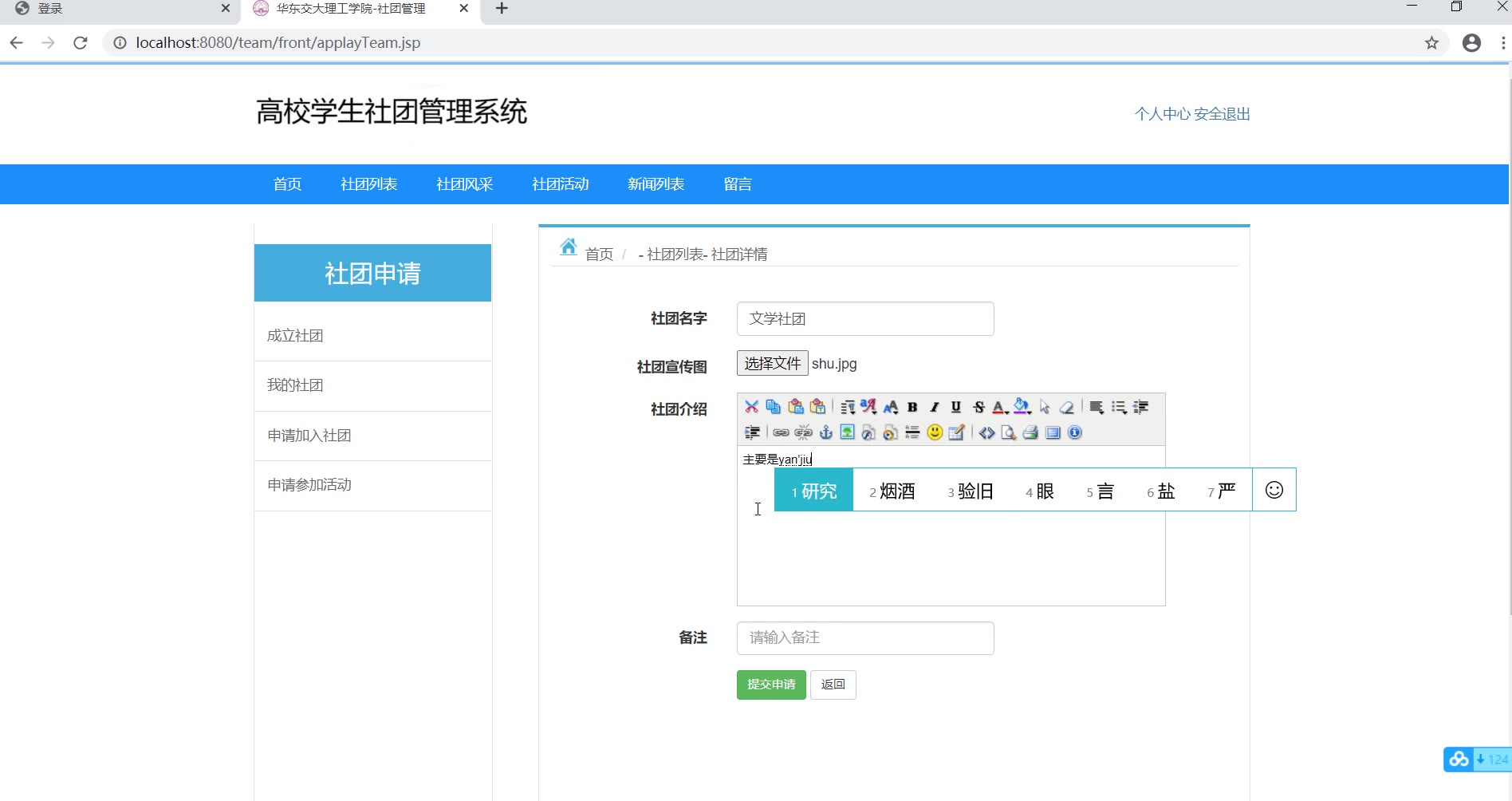The height and width of the screenshot is (801, 1512).
Task: Open 社团活动 in the navigation bar
Action: (x=560, y=184)
